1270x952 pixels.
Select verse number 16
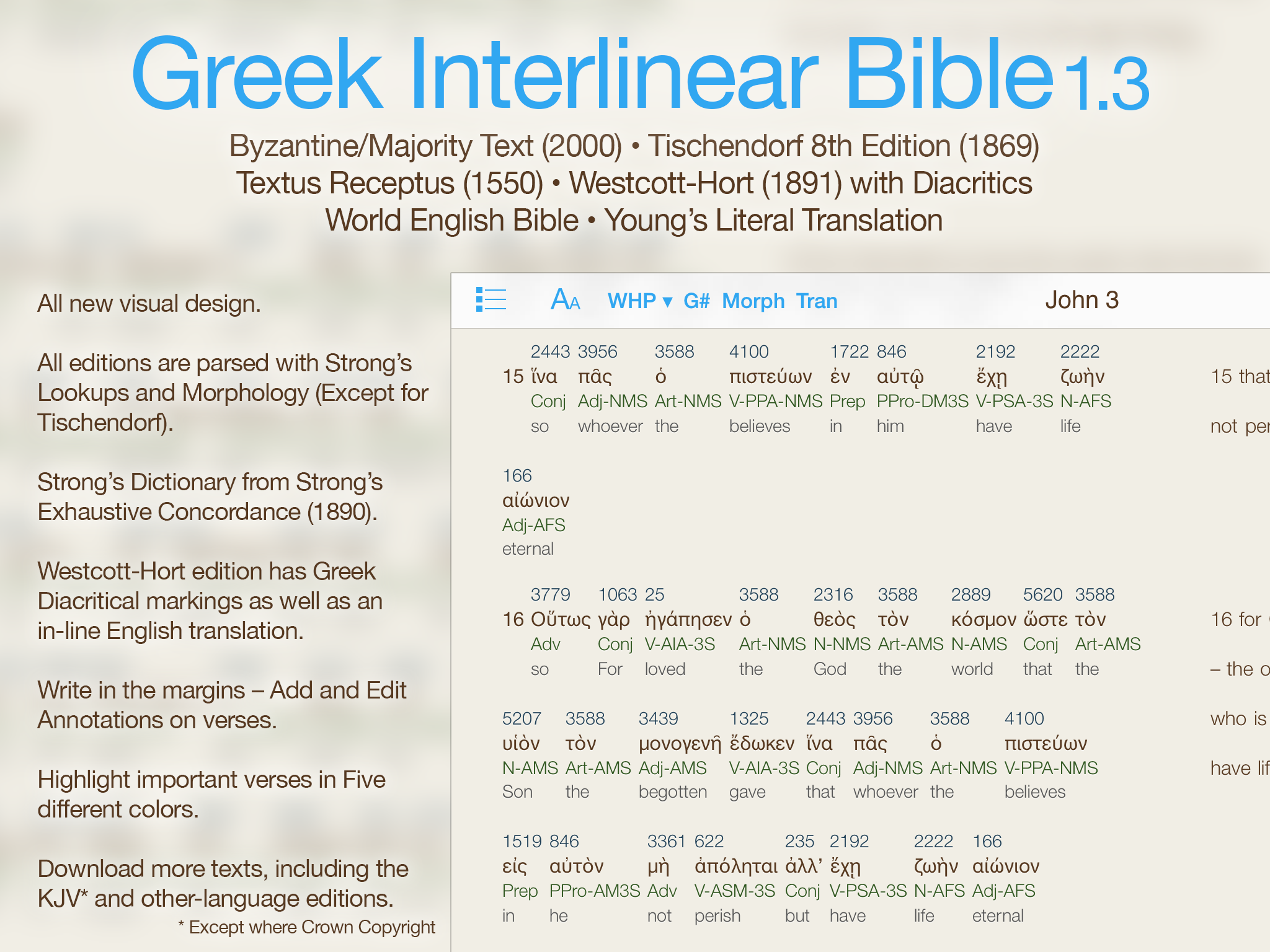pos(513,619)
